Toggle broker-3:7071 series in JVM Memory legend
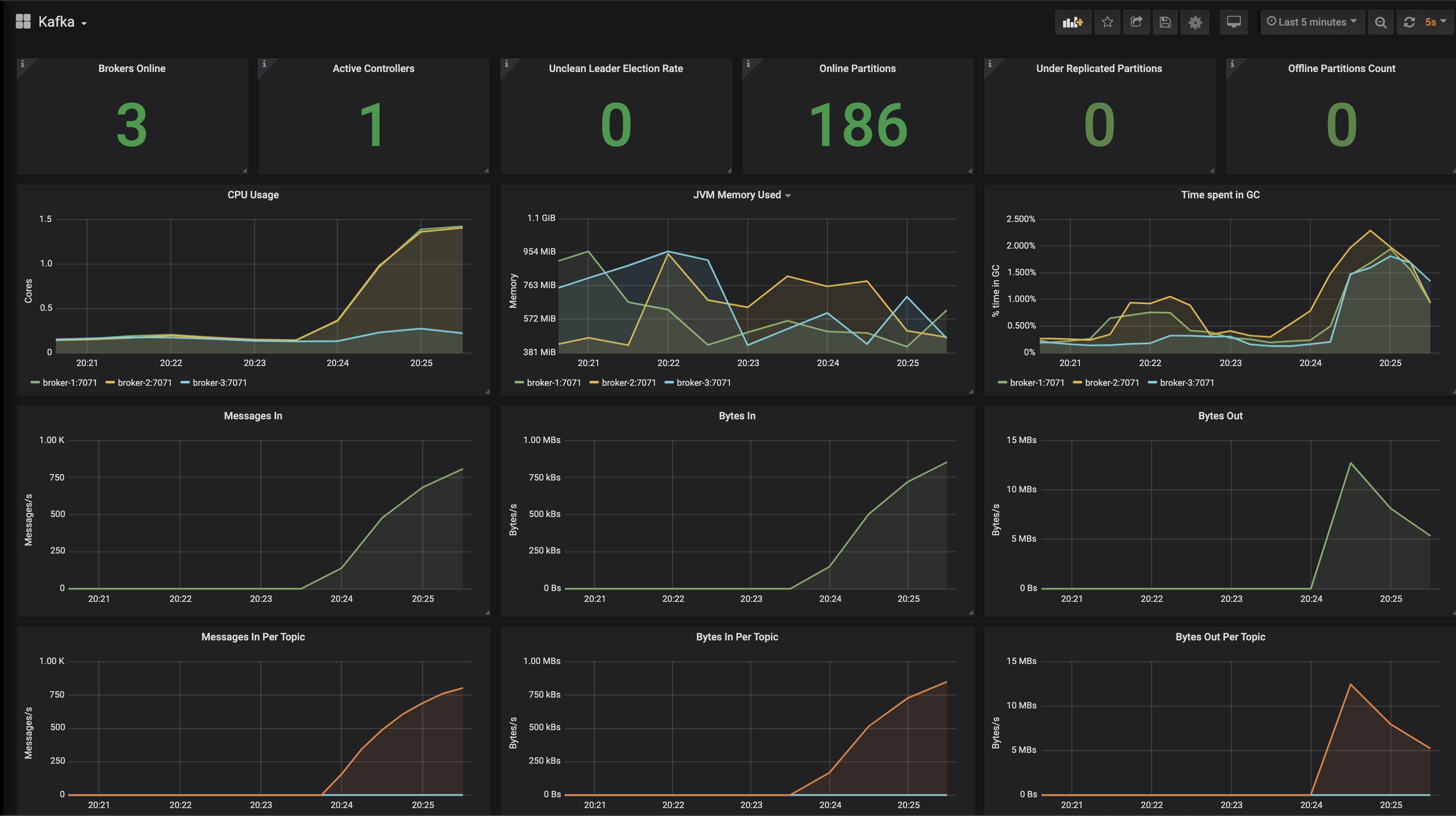1456x816 pixels. (x=704, y=382)
